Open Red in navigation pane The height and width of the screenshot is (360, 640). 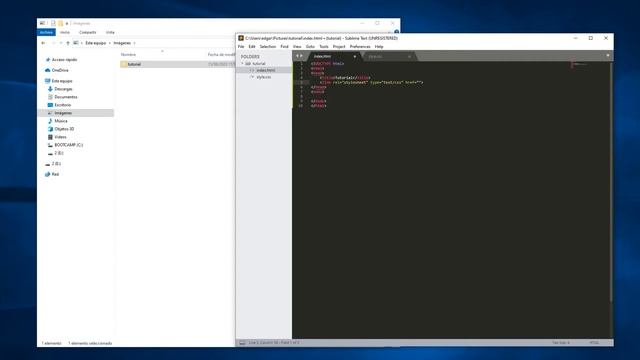point(55,174)
